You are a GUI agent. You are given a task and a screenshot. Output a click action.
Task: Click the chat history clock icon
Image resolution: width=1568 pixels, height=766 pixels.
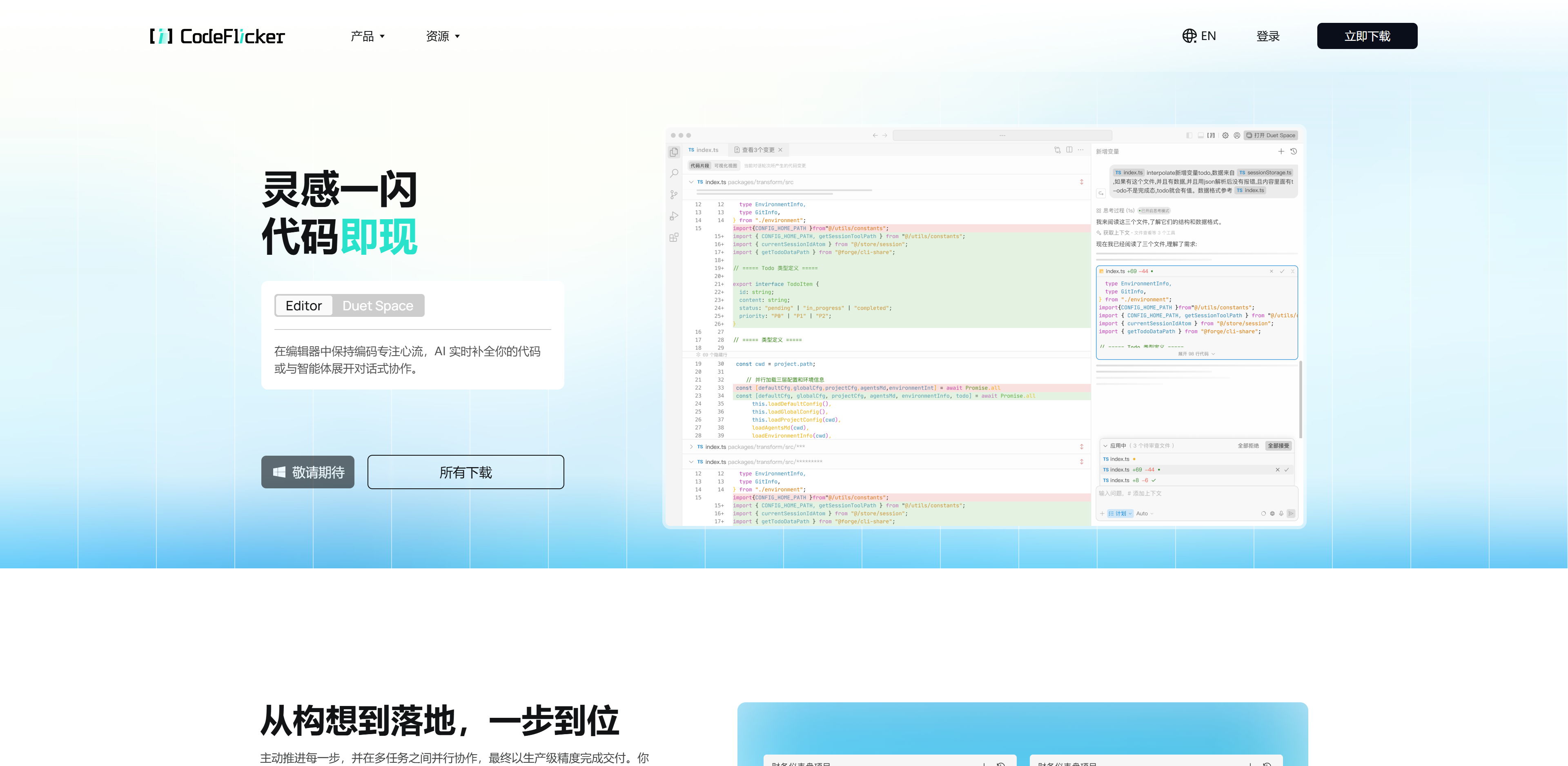pyautogui.click(x=1294, y=151)
